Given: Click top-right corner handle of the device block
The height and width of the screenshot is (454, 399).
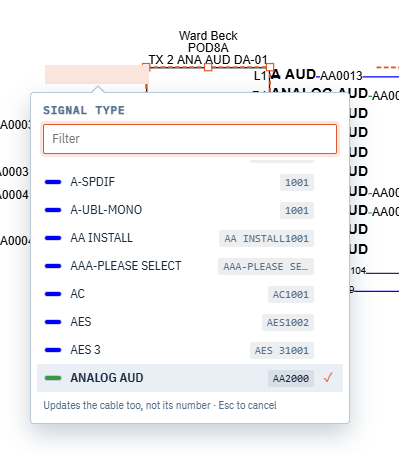Looking at the screenshot, I should coord(270,67).
